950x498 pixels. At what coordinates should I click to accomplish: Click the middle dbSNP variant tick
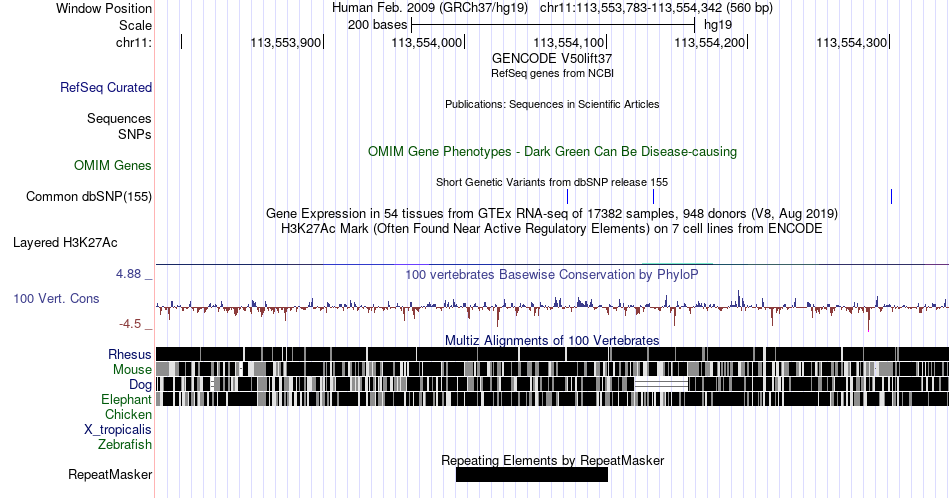[x=653, y=196]
